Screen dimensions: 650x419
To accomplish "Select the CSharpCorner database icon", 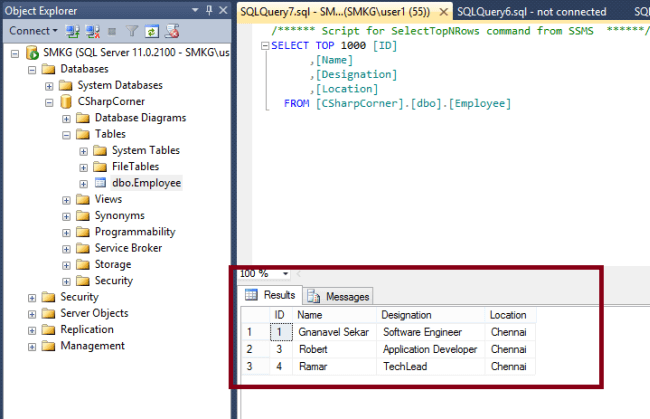I will (x=66, y=102).
